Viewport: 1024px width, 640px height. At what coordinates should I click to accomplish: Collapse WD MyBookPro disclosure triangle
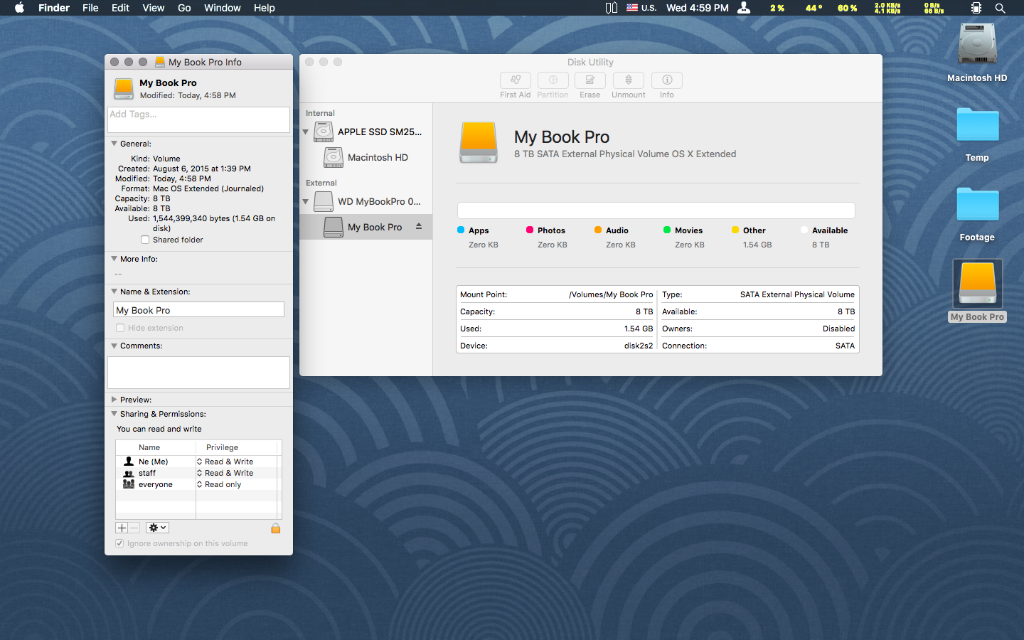tap(305, 202)
